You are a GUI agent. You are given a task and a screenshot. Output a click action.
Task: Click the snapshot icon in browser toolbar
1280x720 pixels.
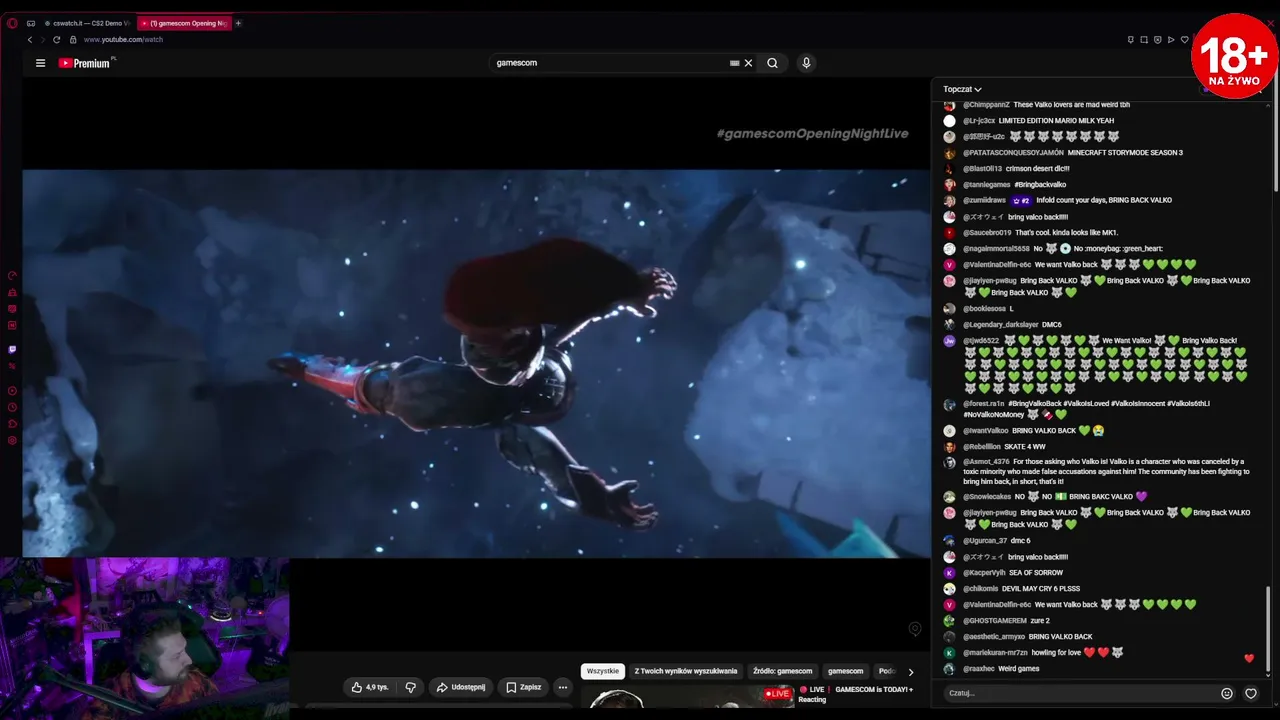coord(1144,40)
